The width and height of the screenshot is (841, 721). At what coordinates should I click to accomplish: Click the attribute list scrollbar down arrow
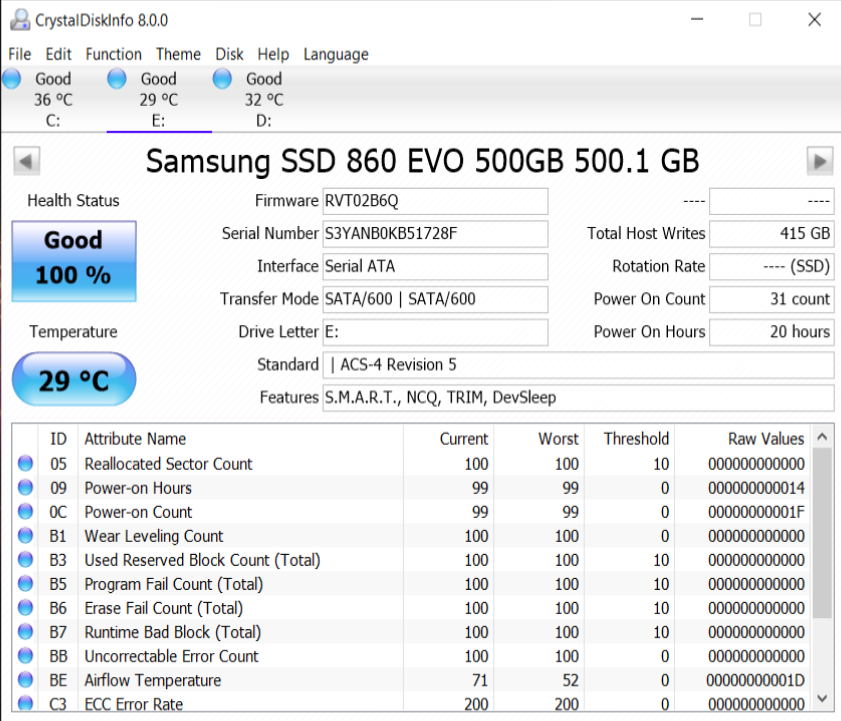coord(822,698)
